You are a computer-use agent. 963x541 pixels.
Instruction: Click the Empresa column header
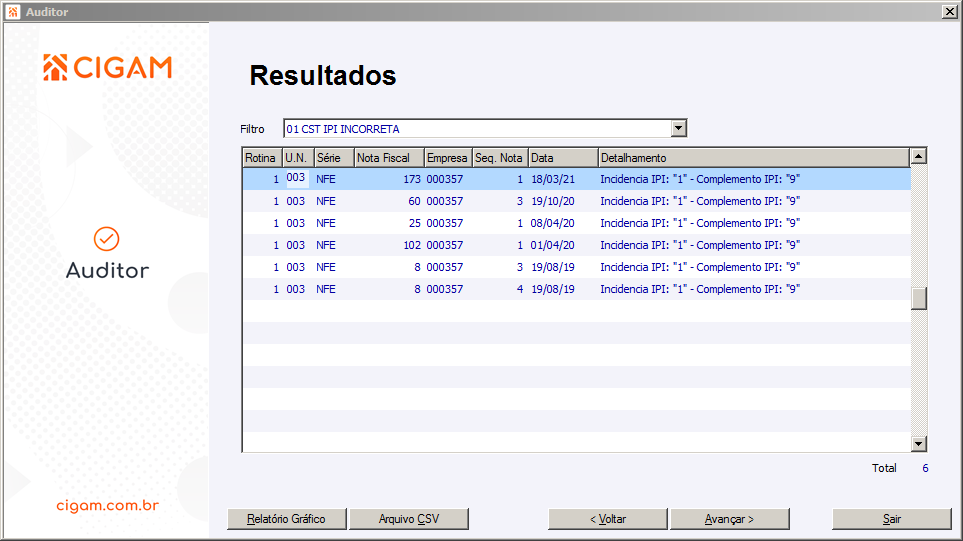tap(448, 158)
